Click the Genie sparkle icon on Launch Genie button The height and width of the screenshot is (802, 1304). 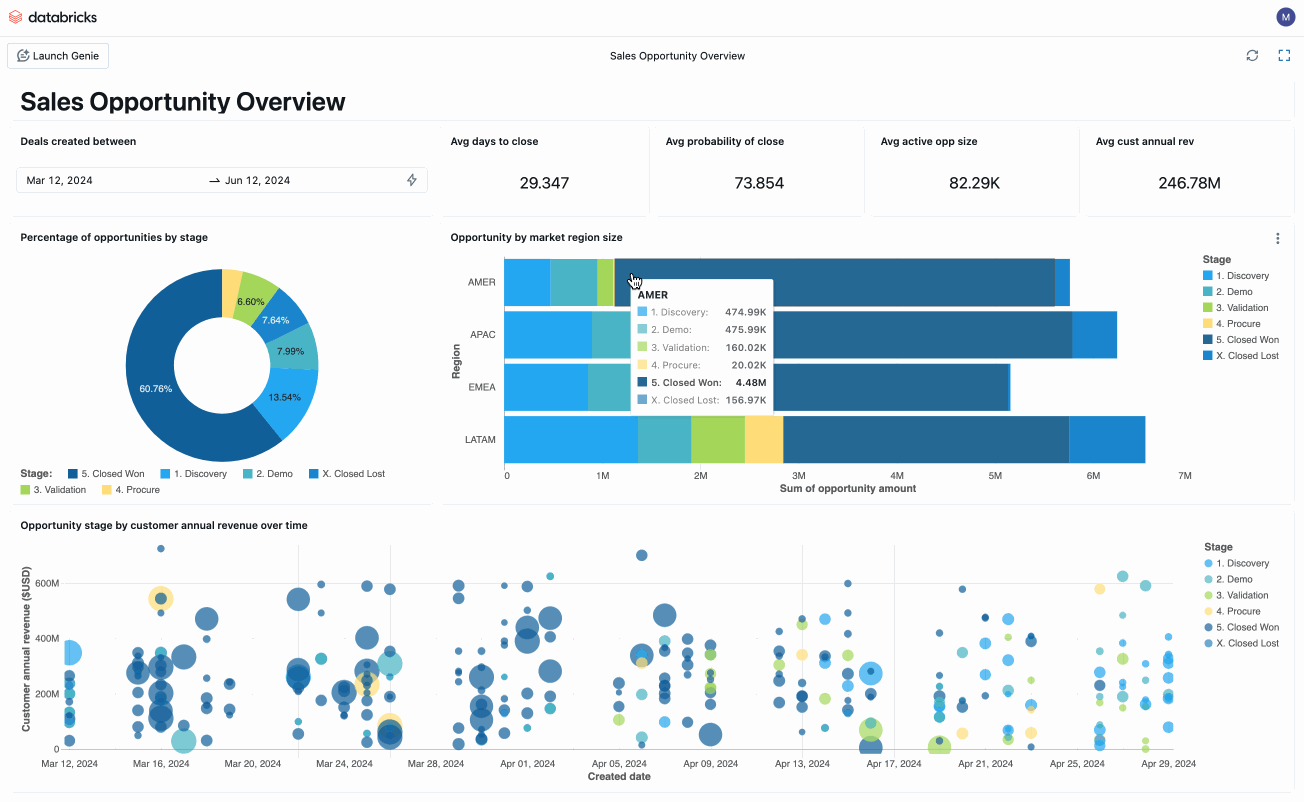(x=23, y=55)
